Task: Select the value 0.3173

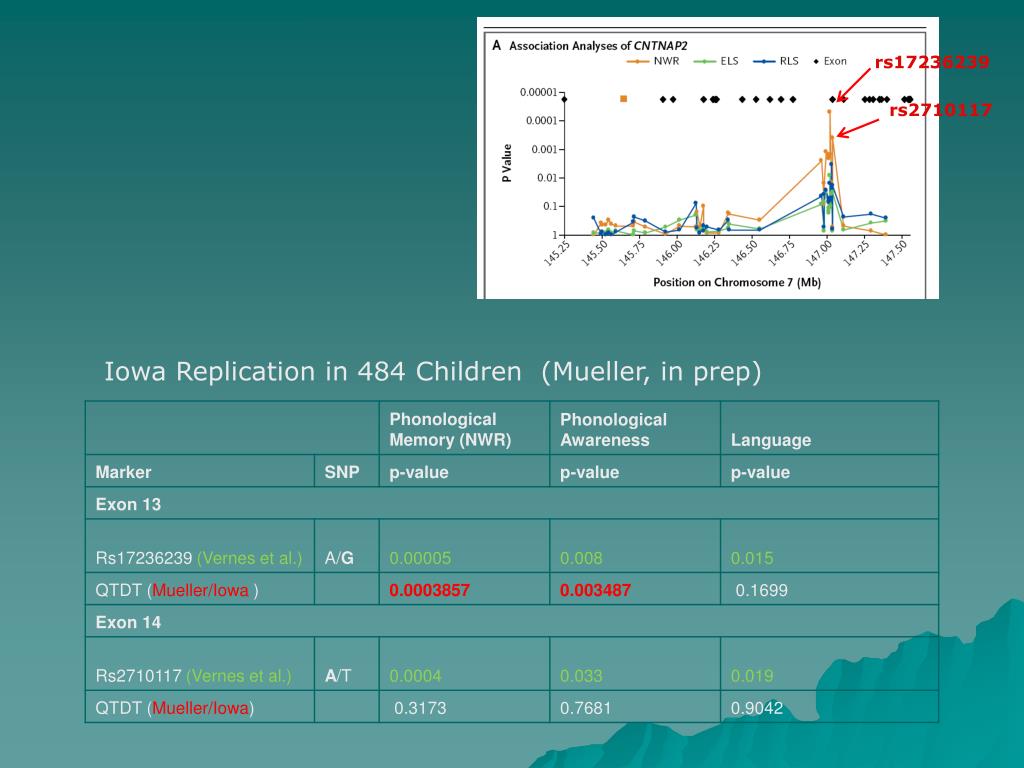Action: [420, 708]
